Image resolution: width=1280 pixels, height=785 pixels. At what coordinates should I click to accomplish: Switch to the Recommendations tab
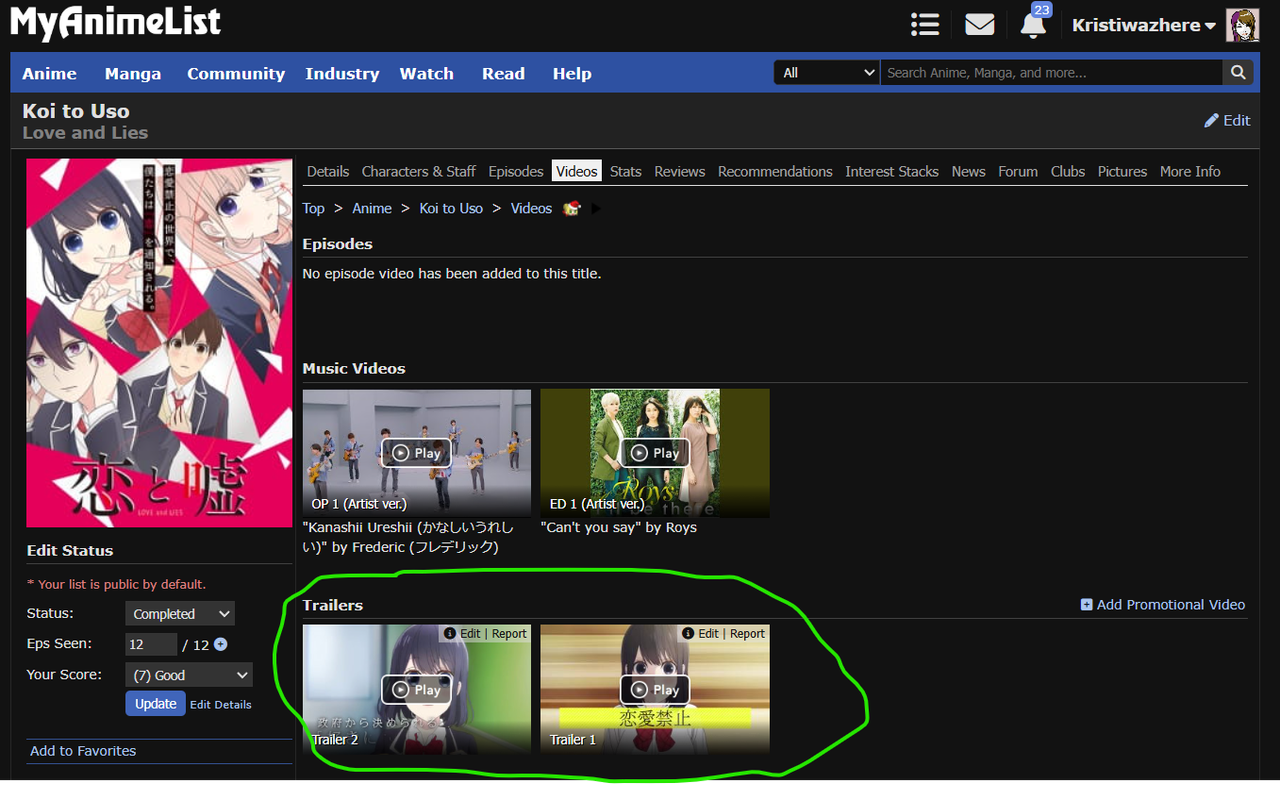pos(775,171)
